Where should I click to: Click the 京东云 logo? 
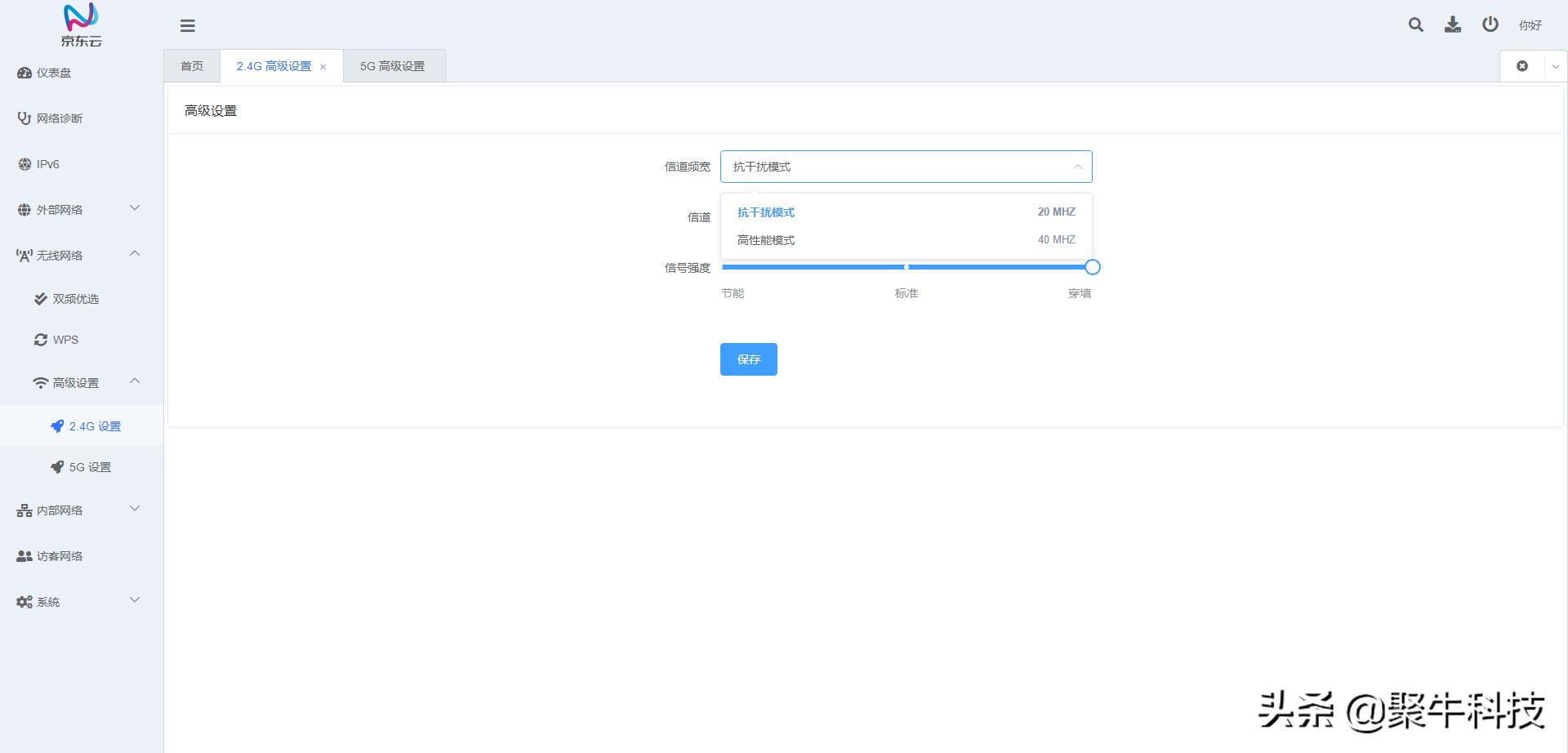(x=82, y=25)
